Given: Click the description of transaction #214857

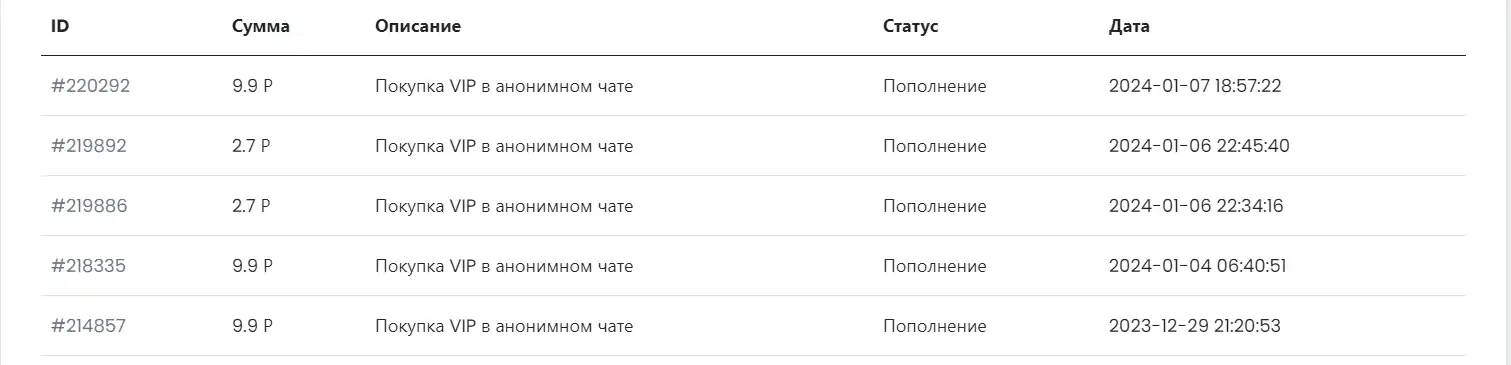Looking at the screenshot, I should pos(504,326).
